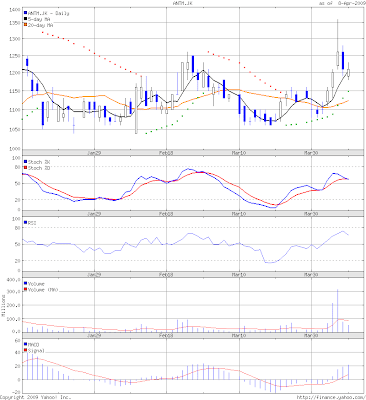This screenshot has width=366, height=400.
Task: Click the 1250 price axis value
Action: point(15,56)
